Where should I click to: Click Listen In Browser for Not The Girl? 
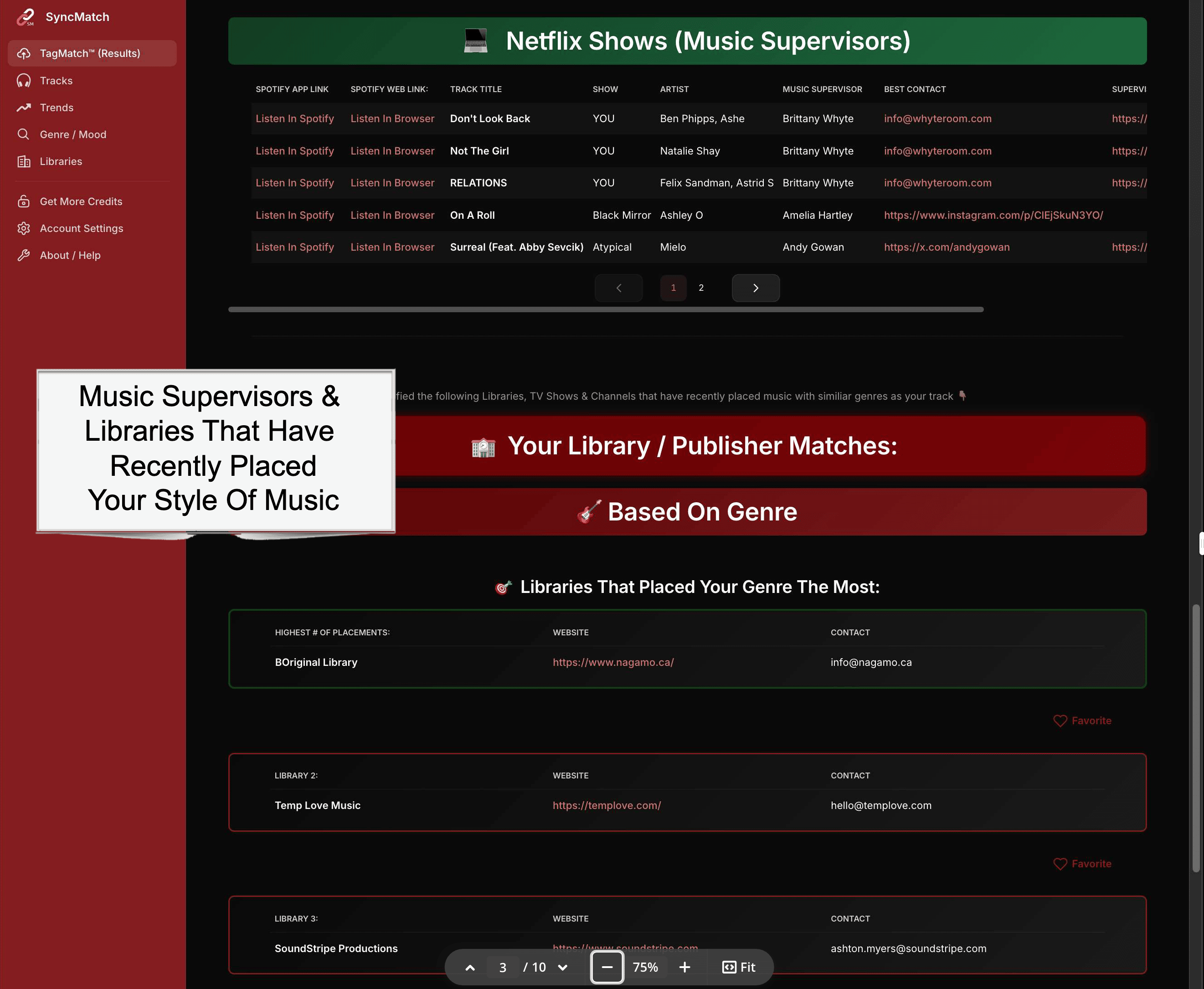point(392,151)
